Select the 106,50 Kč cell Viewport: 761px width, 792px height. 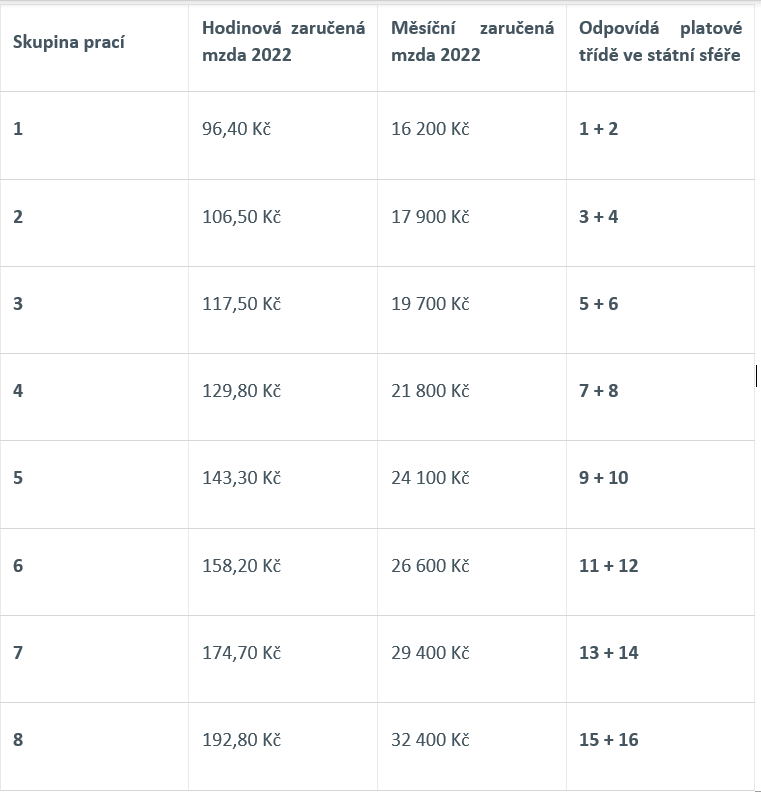pyautogui.click(x=241, y=216)
